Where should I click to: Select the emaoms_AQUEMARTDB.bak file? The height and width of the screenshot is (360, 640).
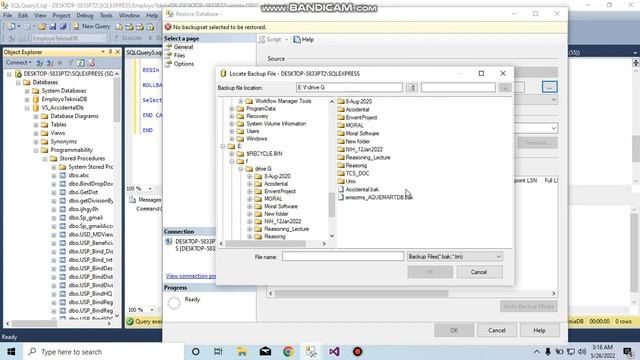click(375, 197)
